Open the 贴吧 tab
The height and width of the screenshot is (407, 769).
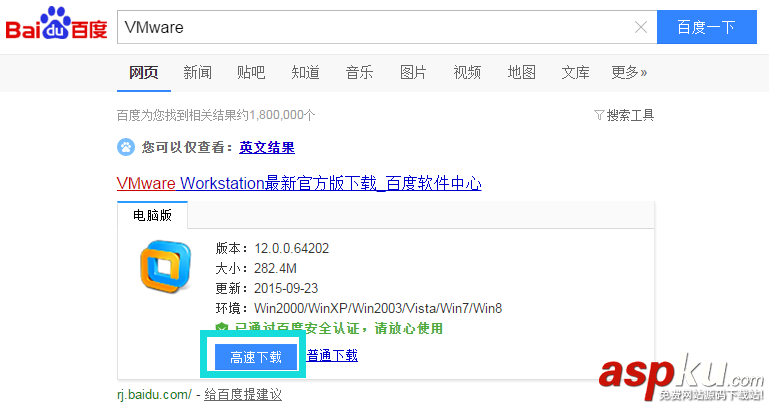[251, 73]
